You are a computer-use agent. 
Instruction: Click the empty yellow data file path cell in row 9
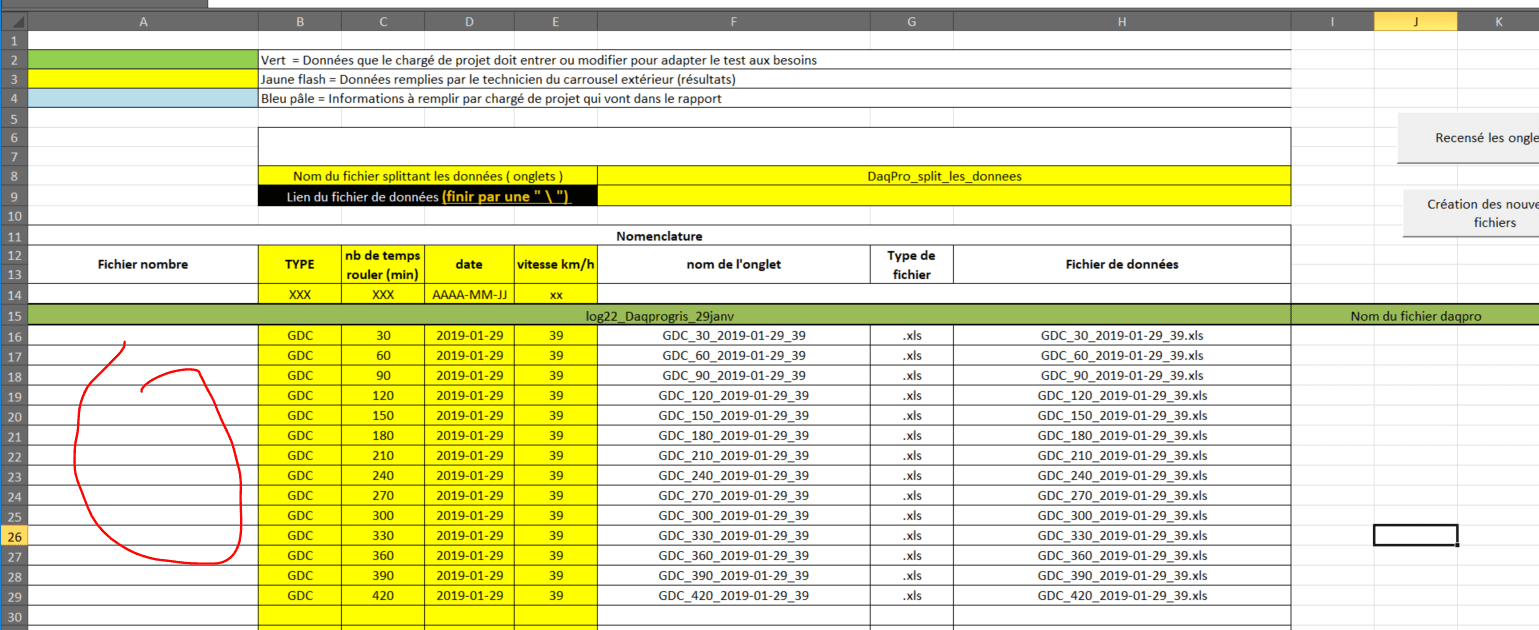[943, 197]
